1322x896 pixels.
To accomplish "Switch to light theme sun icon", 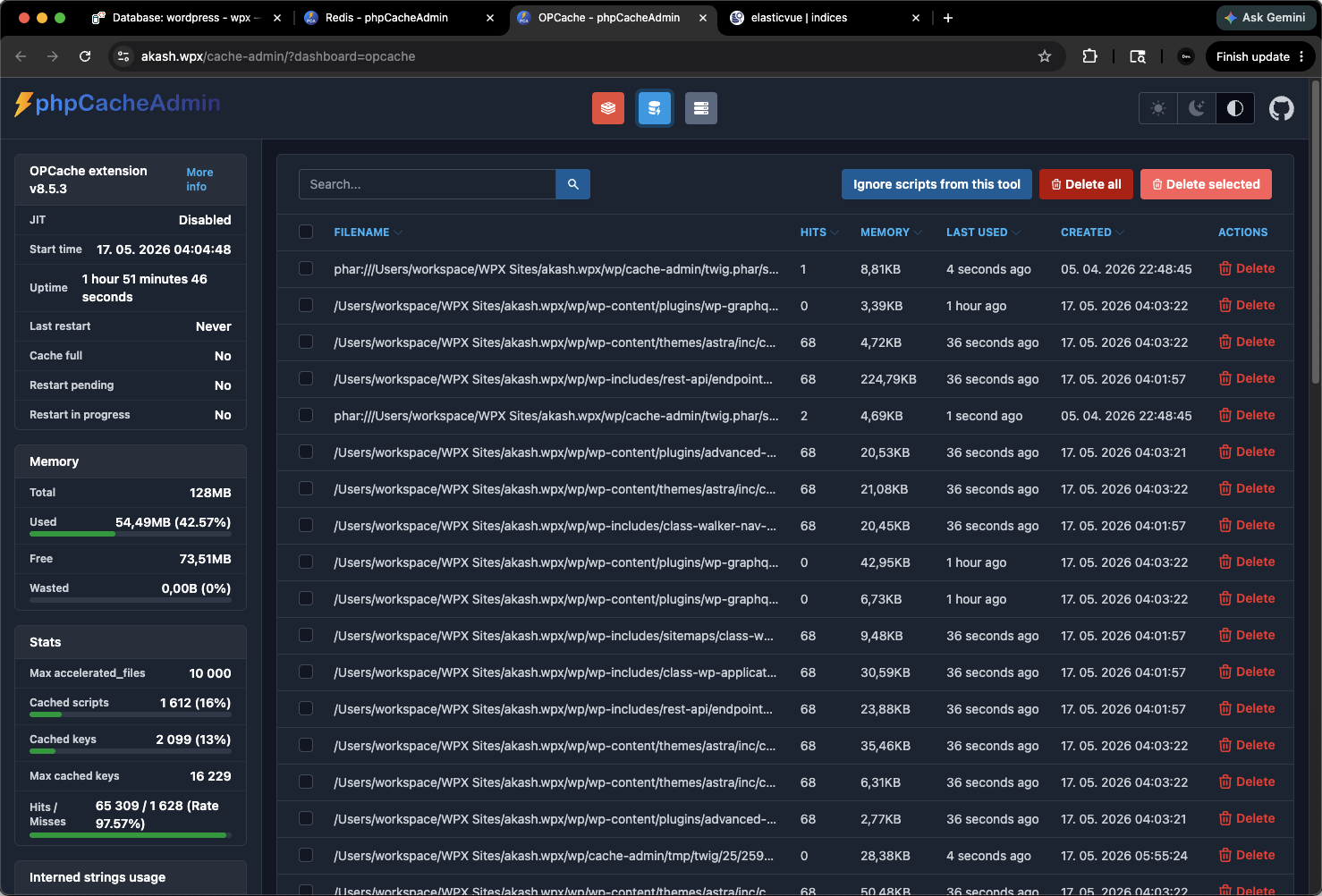I will tap(1158, 108).
